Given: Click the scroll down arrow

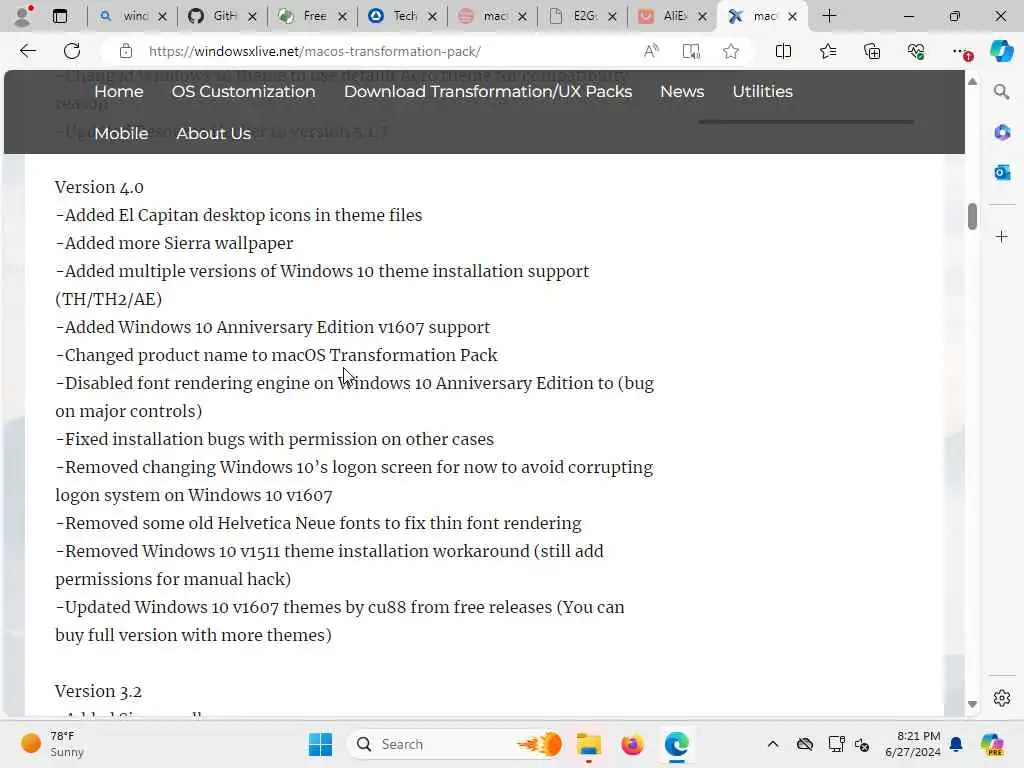Looking at the screenshot, I should [972, 704].
